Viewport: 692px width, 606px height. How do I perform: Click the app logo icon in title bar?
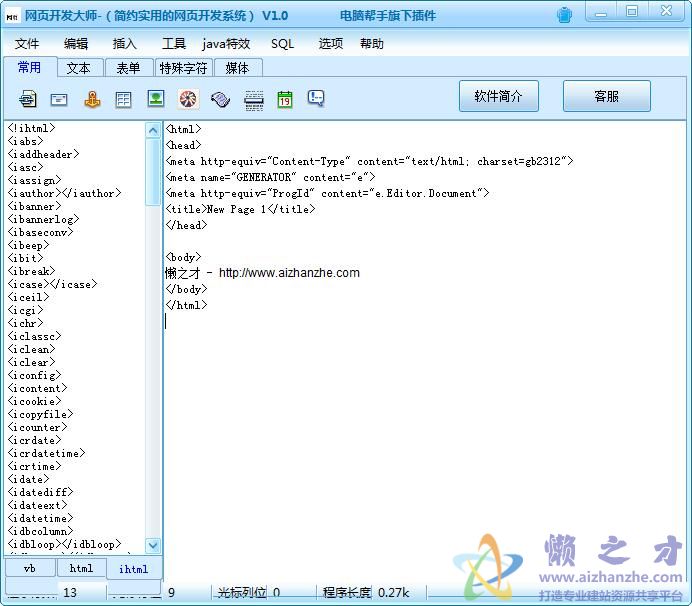point(12,16)
